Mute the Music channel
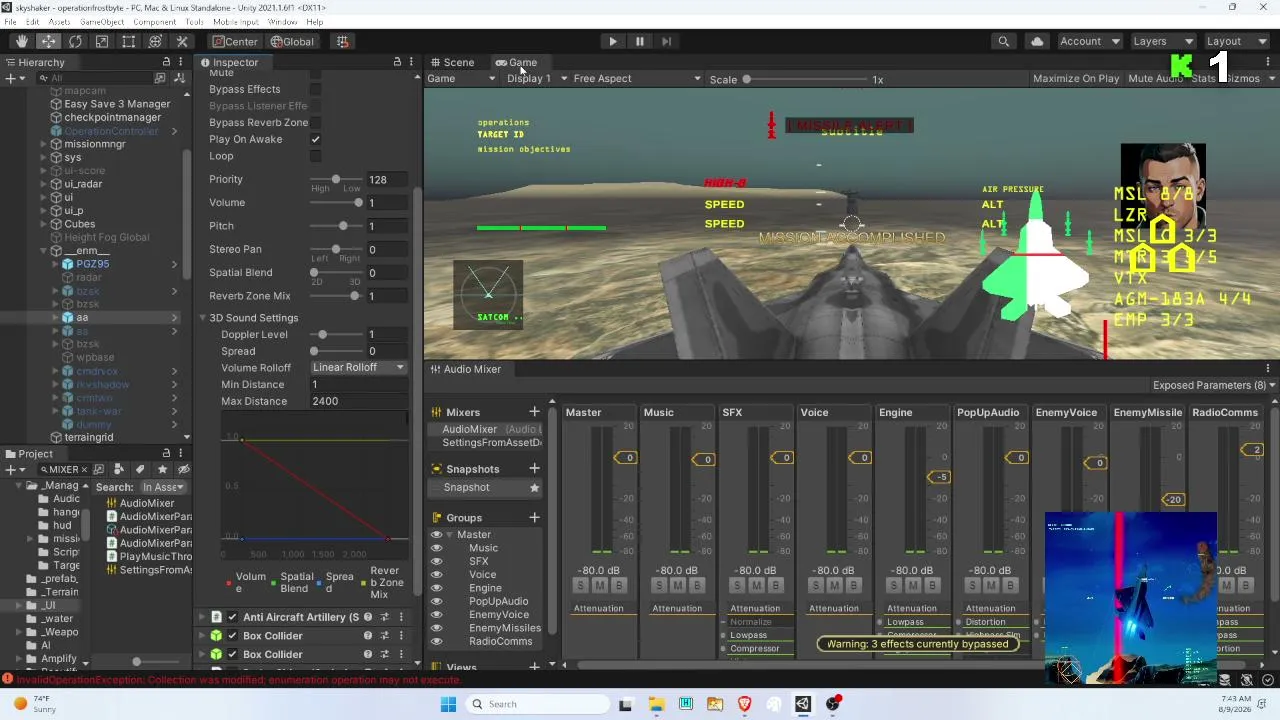The width and height of the screenshot is (1280, 720). (678, 585)
